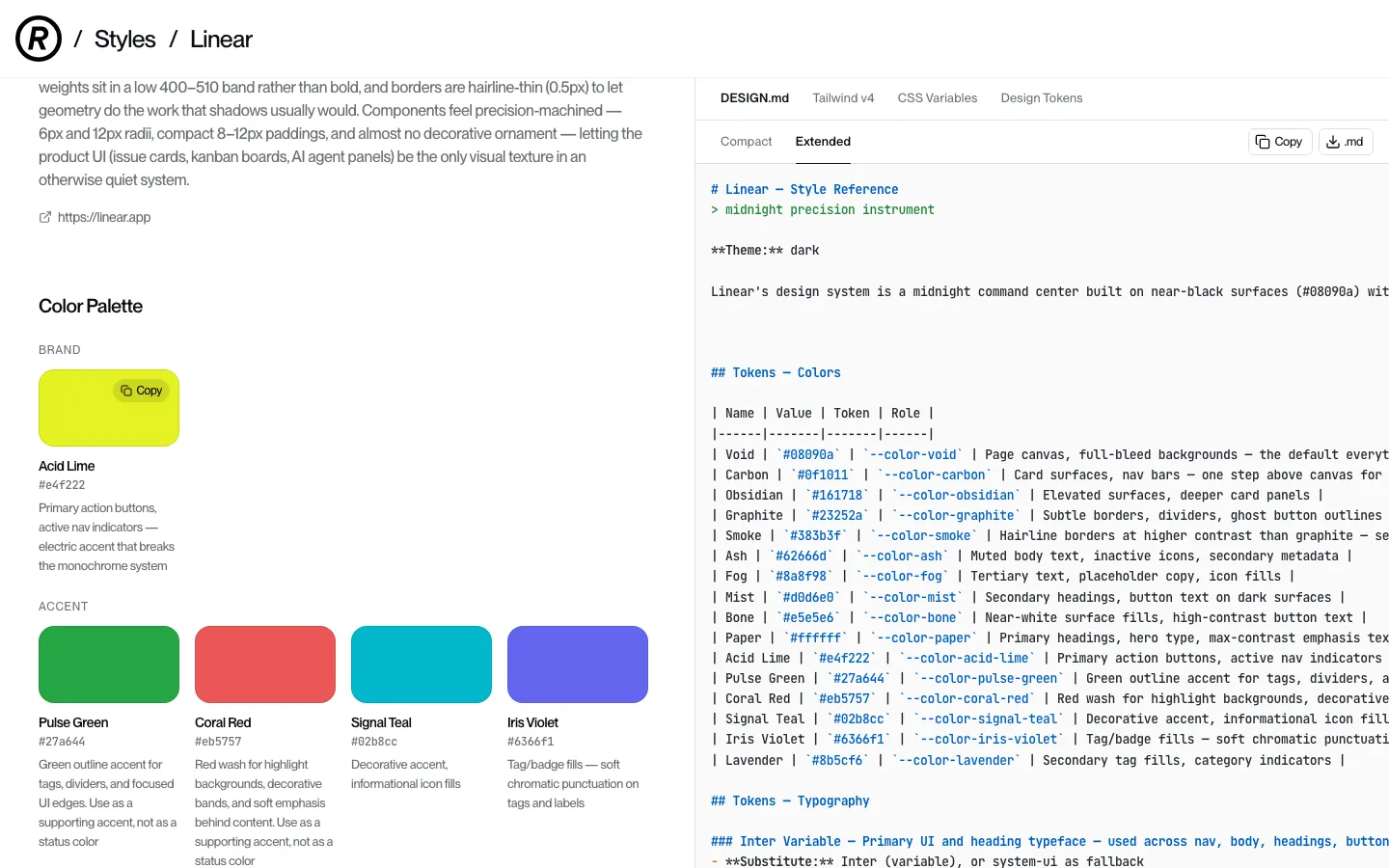Click the --color-mist token in the table
1389x868 pixels.
(913, 598)
